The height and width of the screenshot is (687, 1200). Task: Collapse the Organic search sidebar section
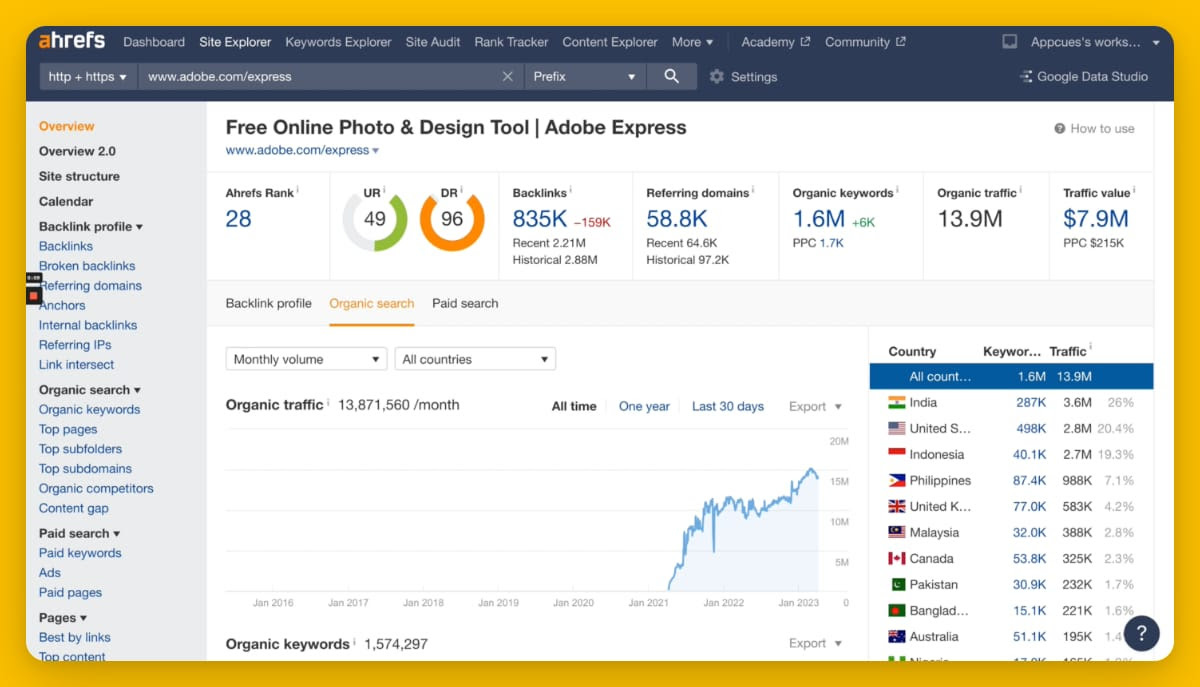90,390
